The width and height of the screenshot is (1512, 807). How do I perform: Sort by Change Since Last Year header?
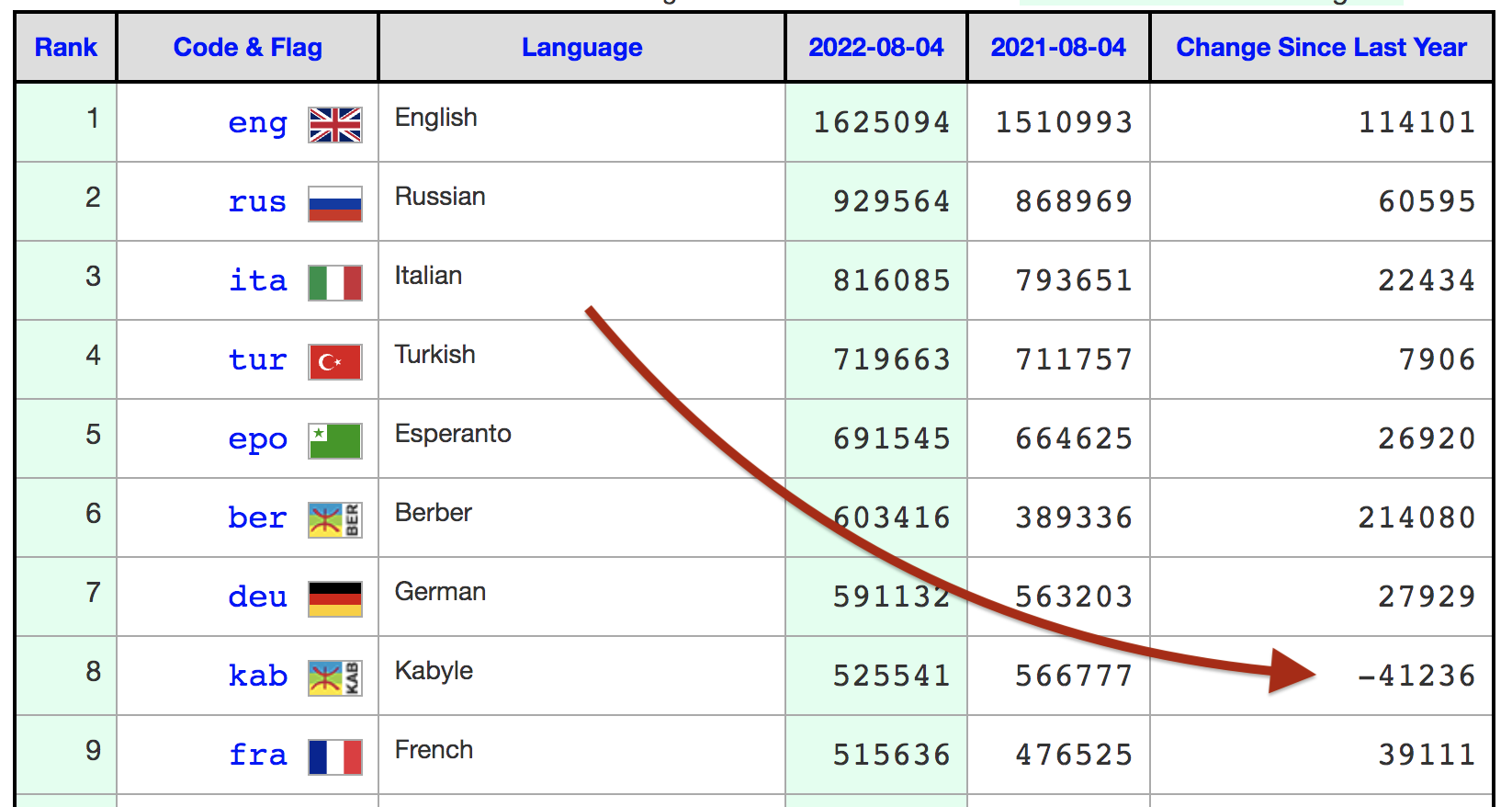pyautogui.click(x=1322, y=47)
